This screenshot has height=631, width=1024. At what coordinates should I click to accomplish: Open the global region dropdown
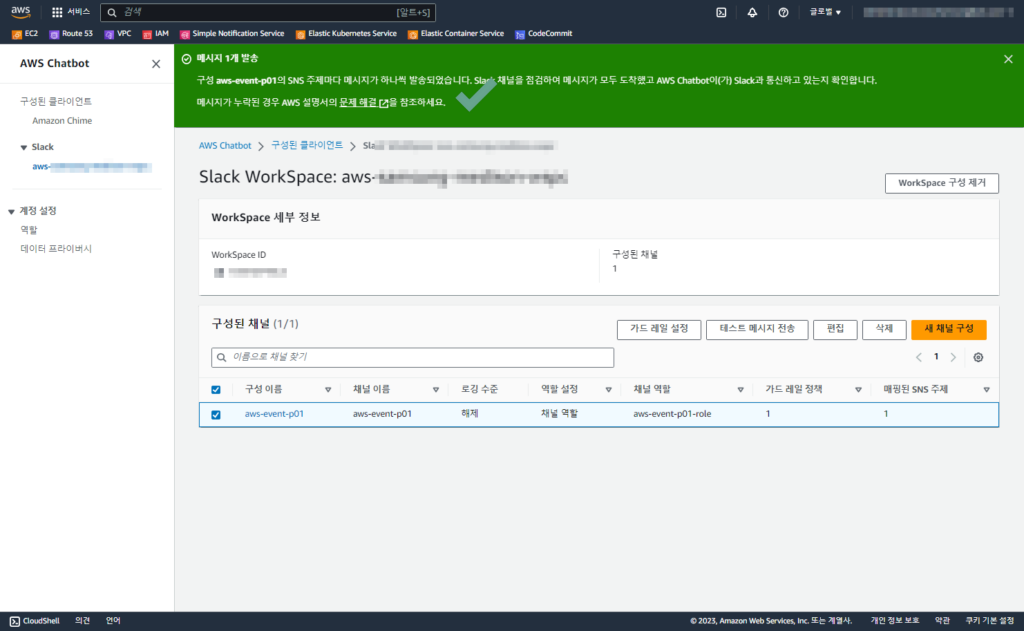tap(825, 12)
